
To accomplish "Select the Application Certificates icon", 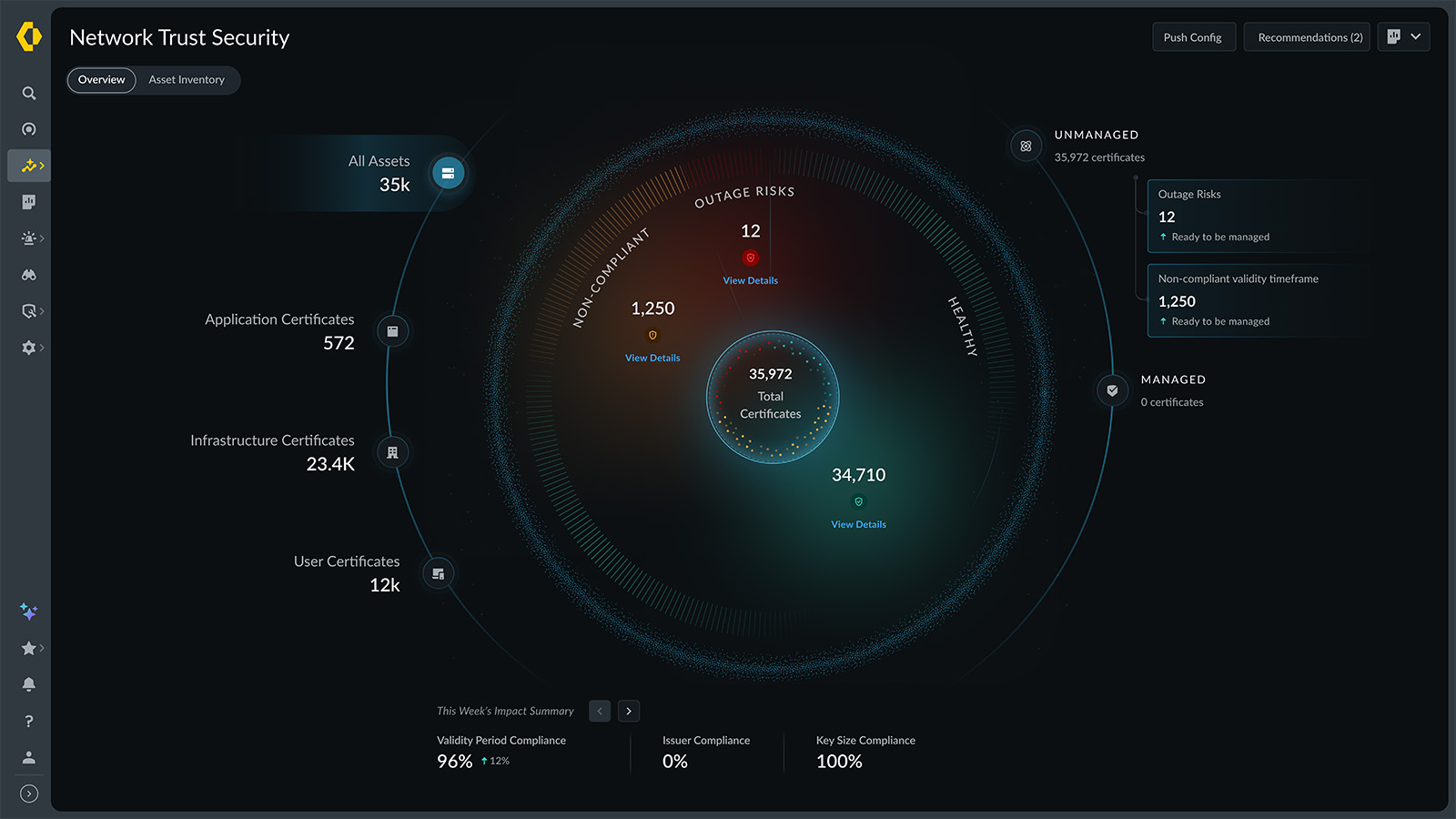I will point(392,331).
